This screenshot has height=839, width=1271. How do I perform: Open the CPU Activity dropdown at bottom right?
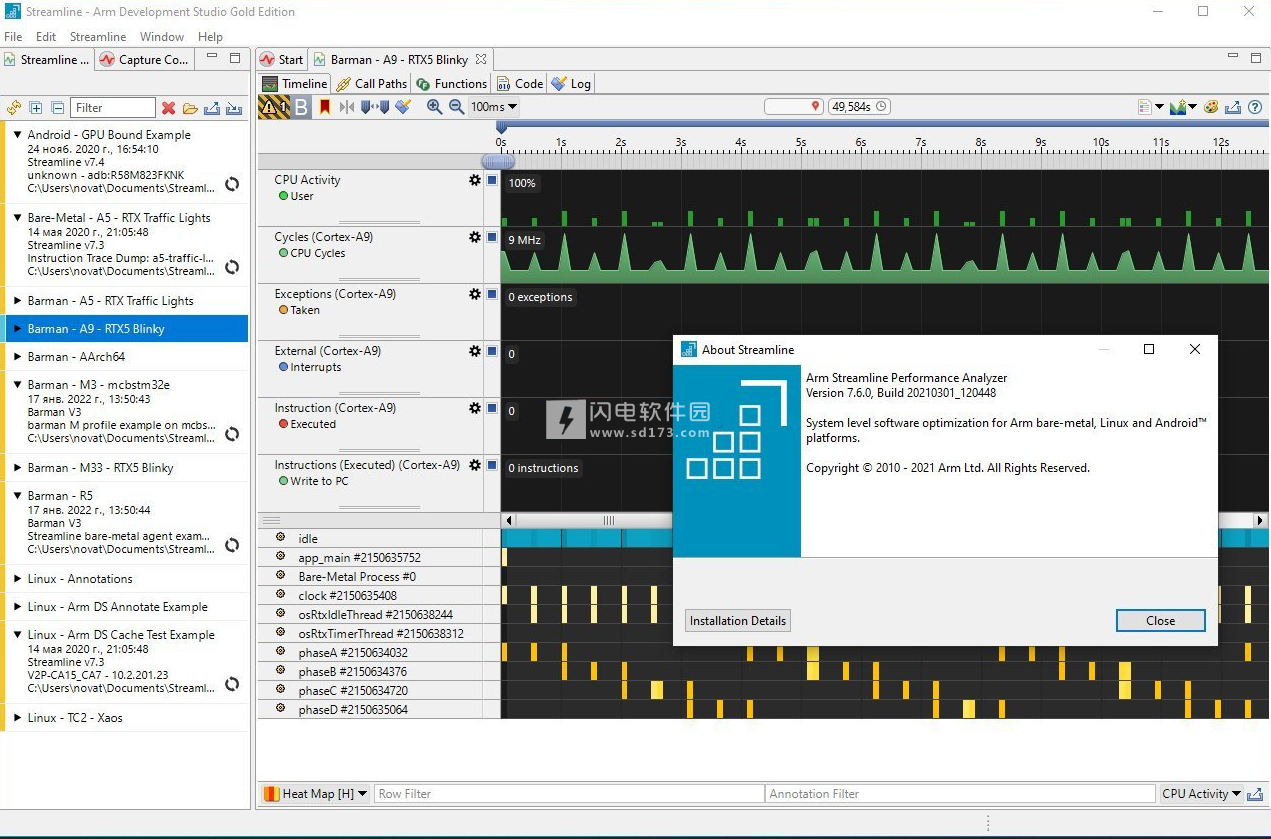click(1201, 794)
